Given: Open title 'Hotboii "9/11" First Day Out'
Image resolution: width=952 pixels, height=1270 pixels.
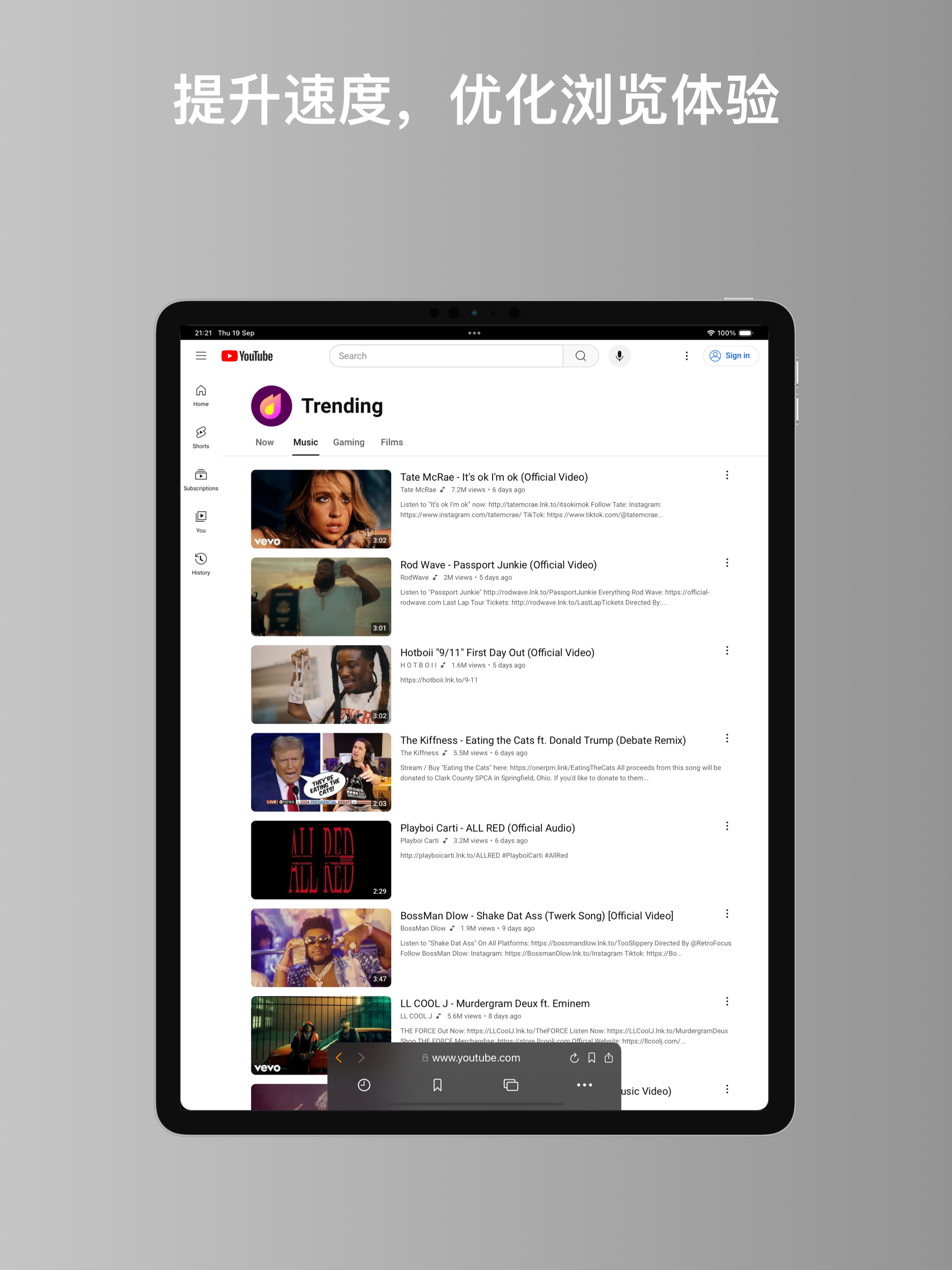Looking at the screenshot, I should [498, 653].
